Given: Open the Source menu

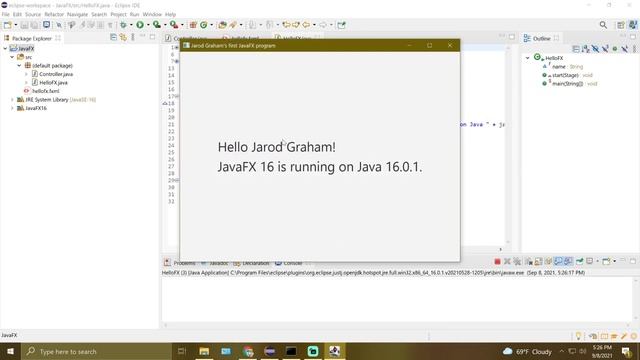Looking at the screenshot, I should 33,14.
